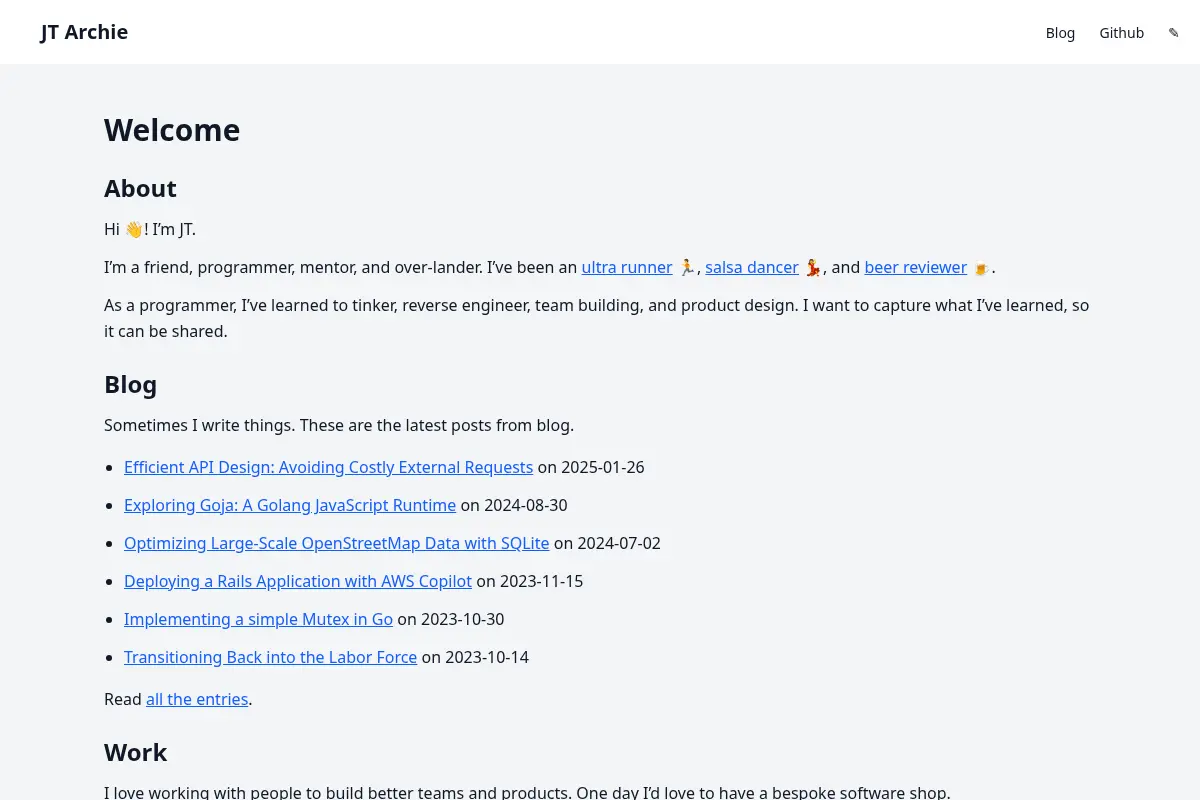Read Efficient API Design post
The height and width of the screenshot is (800, 1200).
pyautogui.click(x=328, y=467)
